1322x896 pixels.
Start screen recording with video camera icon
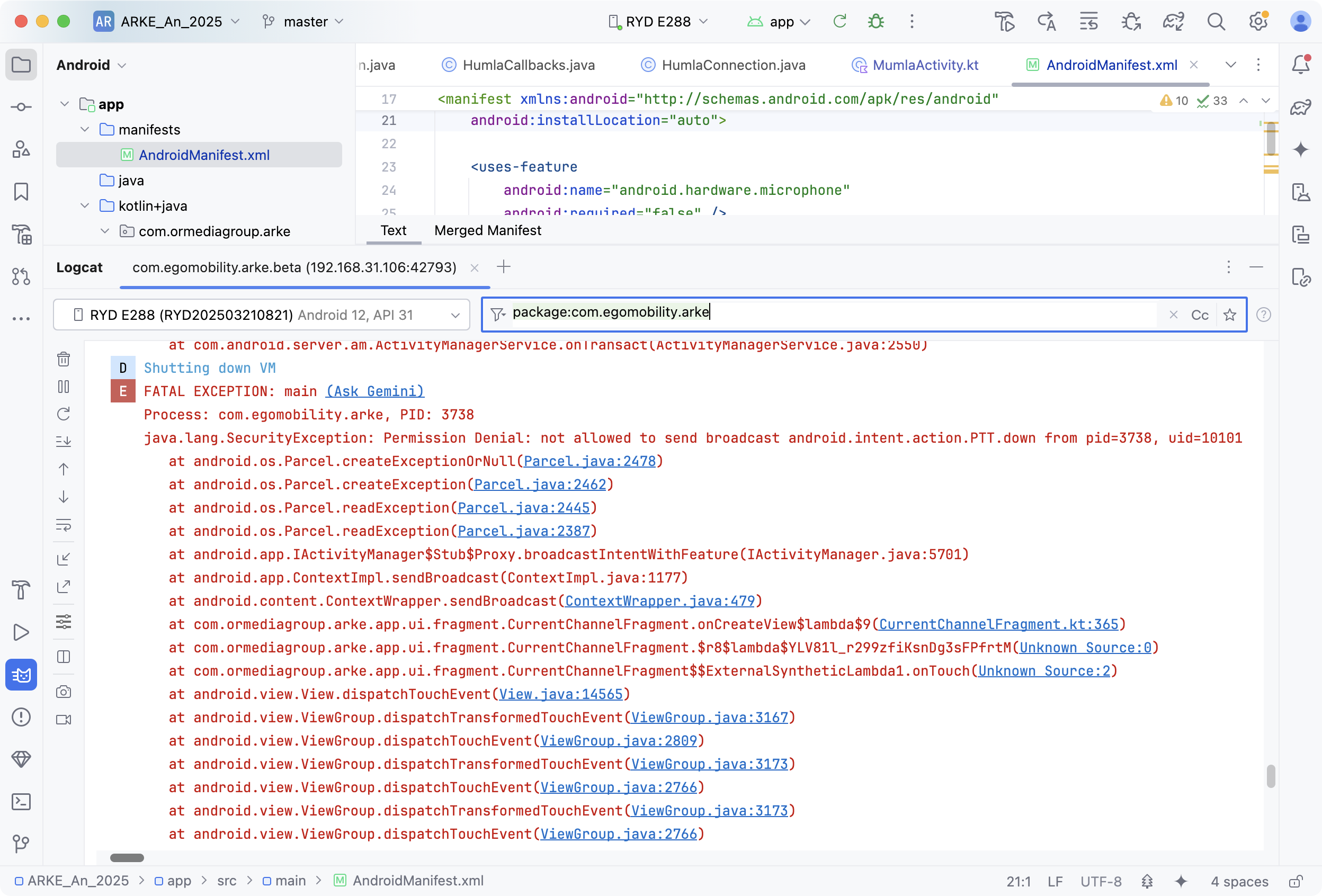[64, 720]
